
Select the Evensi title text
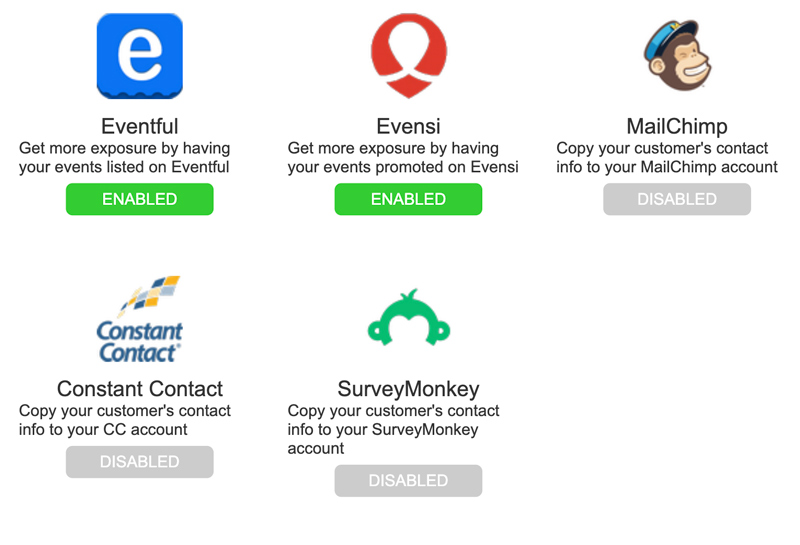408,126
